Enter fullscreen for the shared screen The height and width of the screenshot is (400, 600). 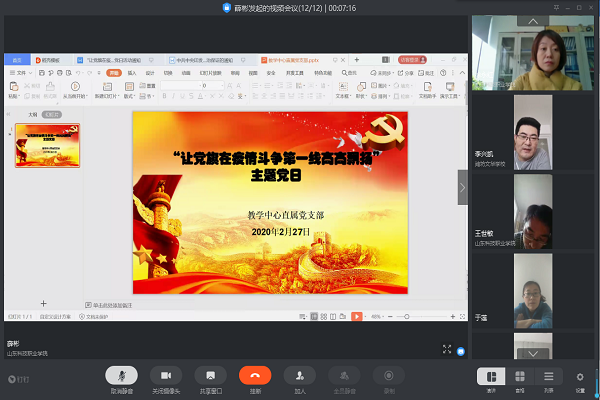click(447, 349)
